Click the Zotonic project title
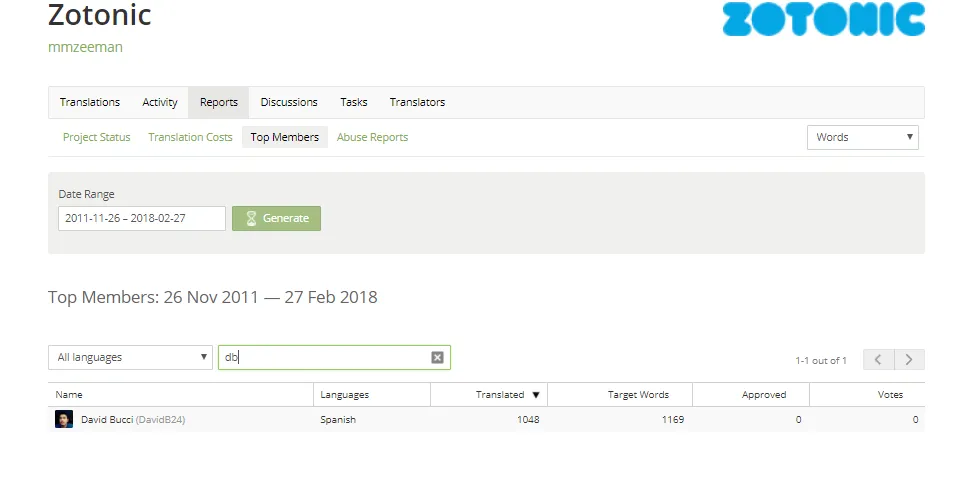This screenshot has height=502, width=960. tap(100, 15)
